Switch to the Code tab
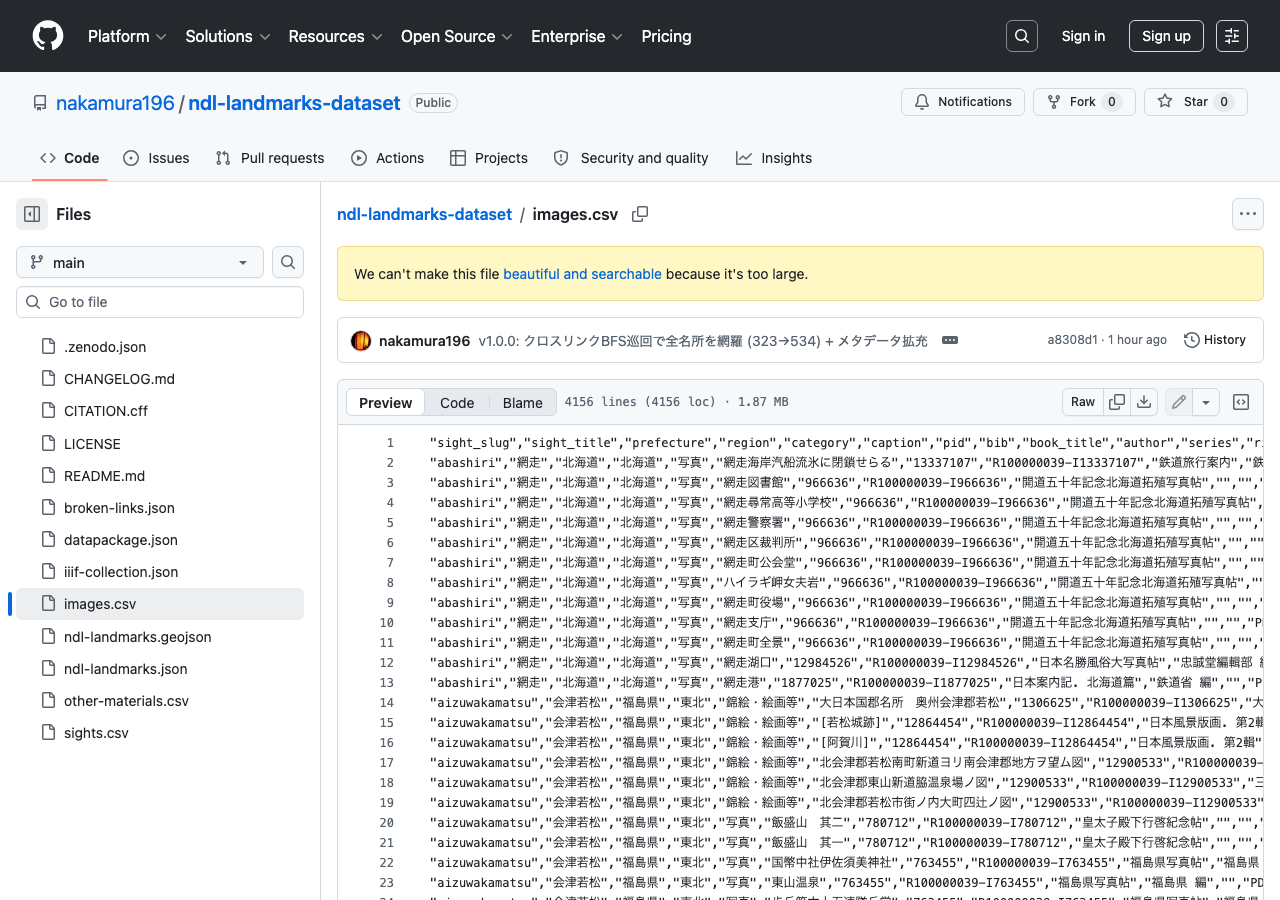 70,158
